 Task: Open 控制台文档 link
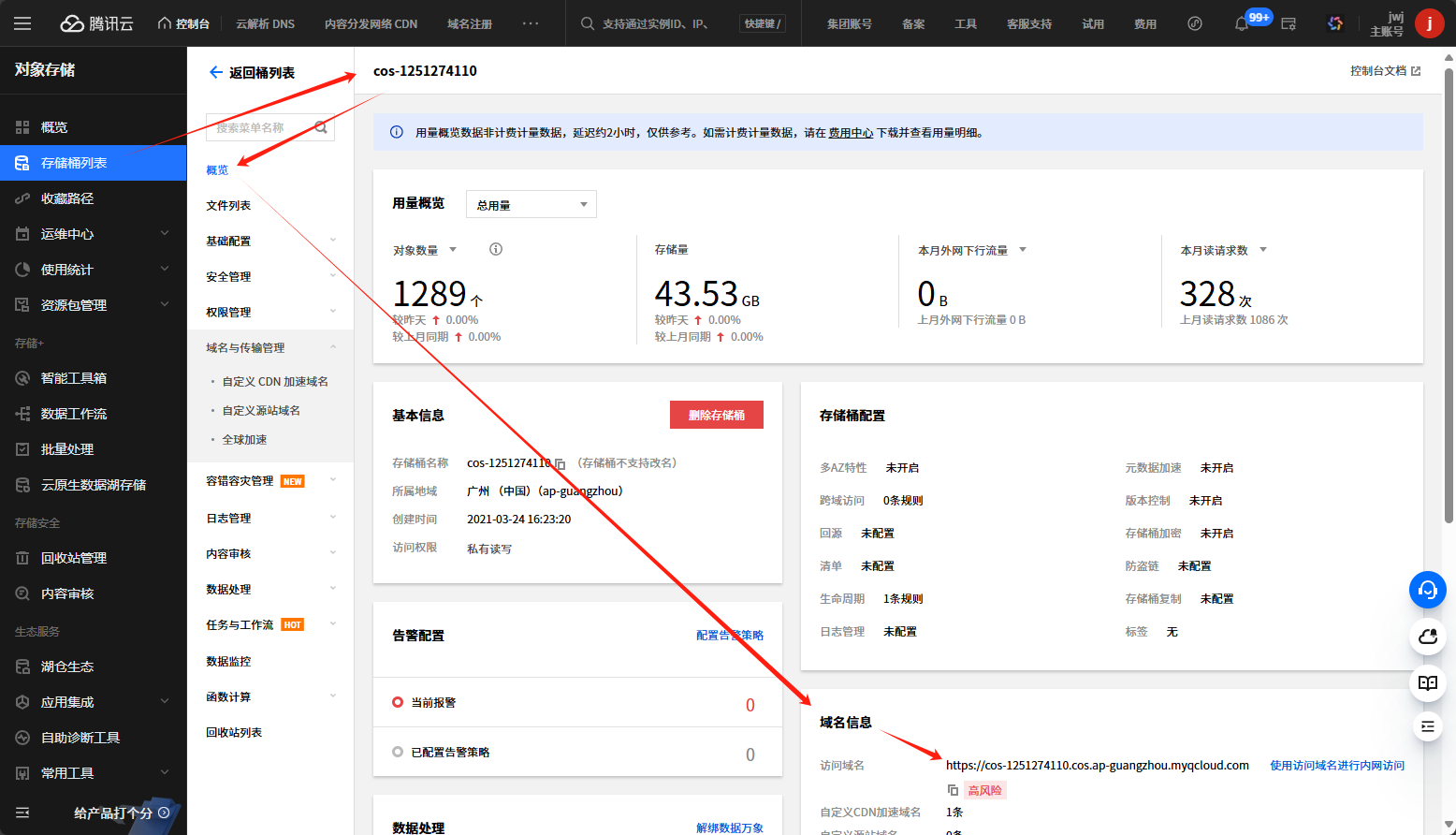(1385, 71)
